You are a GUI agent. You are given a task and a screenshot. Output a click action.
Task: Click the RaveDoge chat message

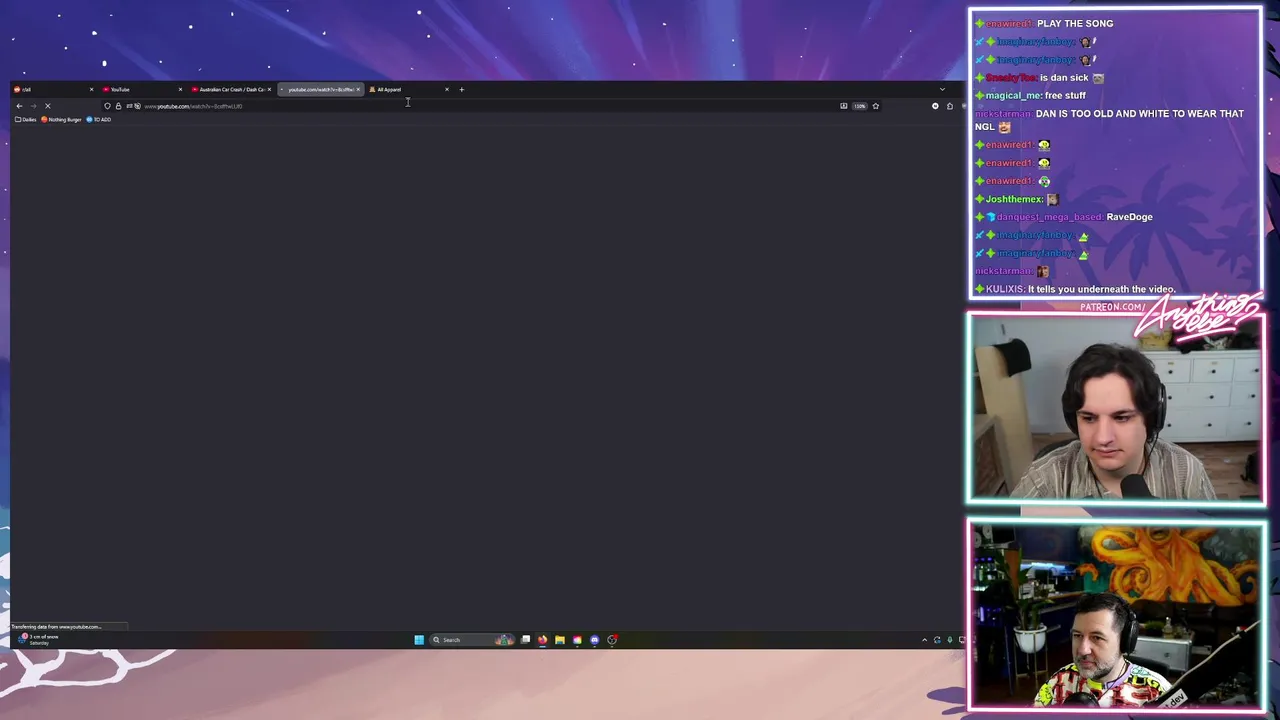[x=1129, y=217]
